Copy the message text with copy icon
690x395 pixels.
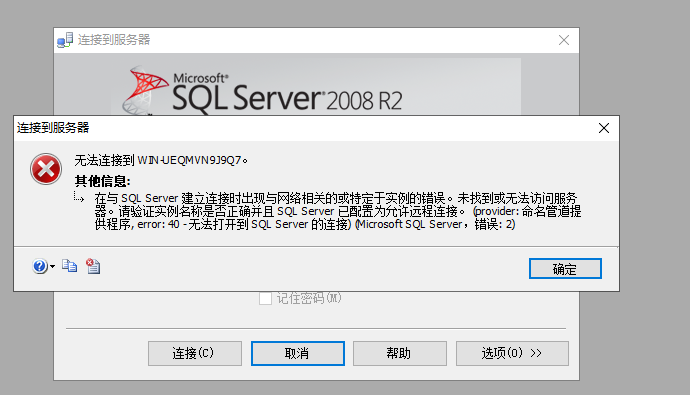coord(70,266)
